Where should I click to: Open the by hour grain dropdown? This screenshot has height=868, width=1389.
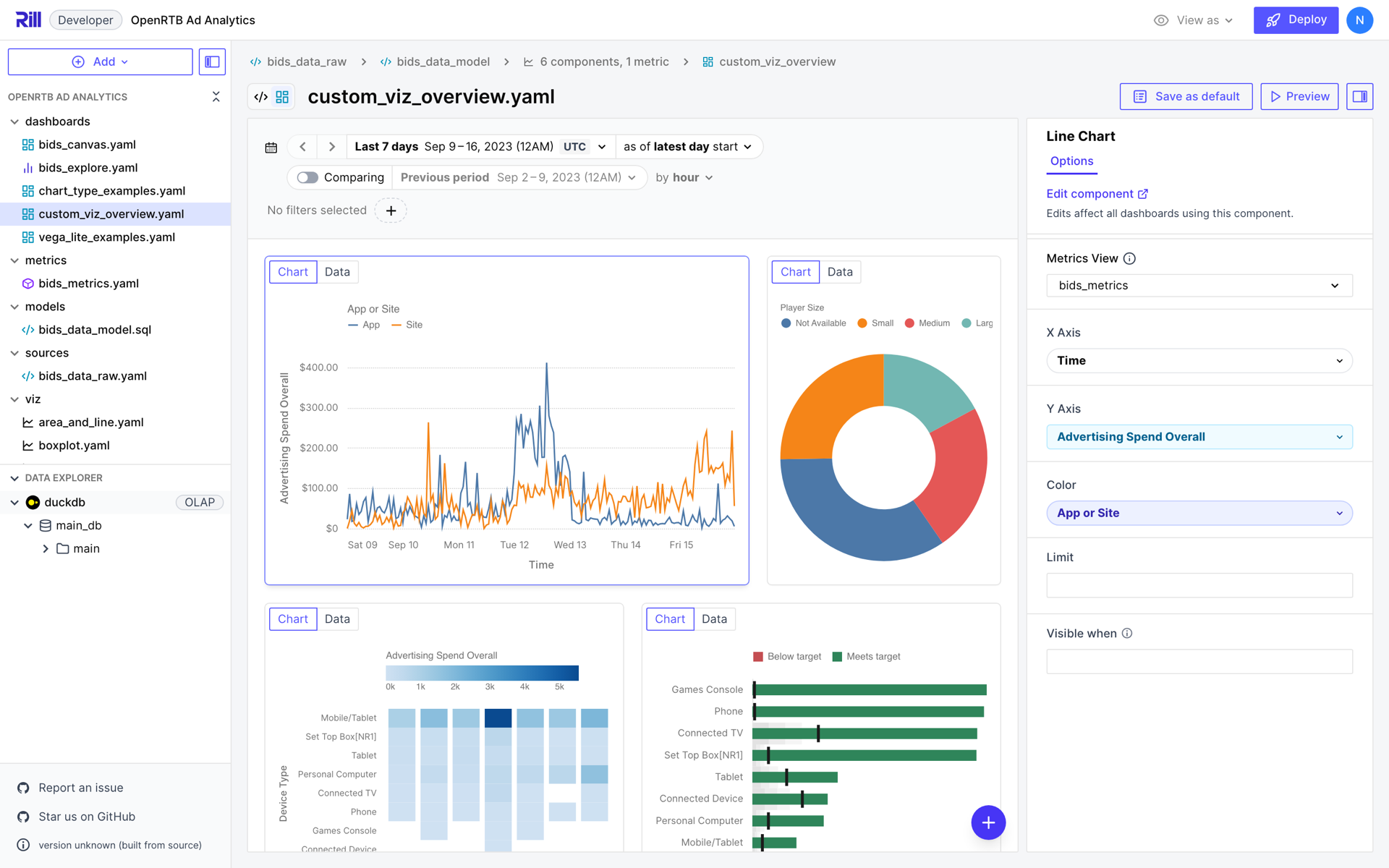pos(684,178)
